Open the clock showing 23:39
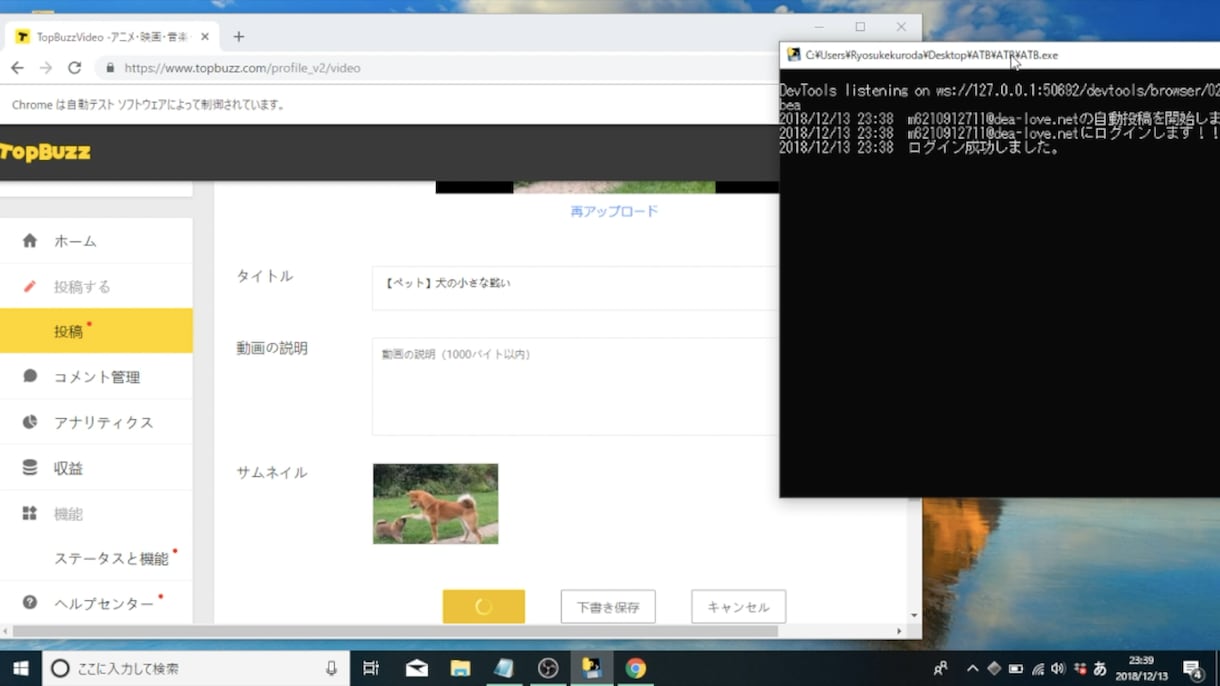1220x686 pixels. [x=1141, y=668]
